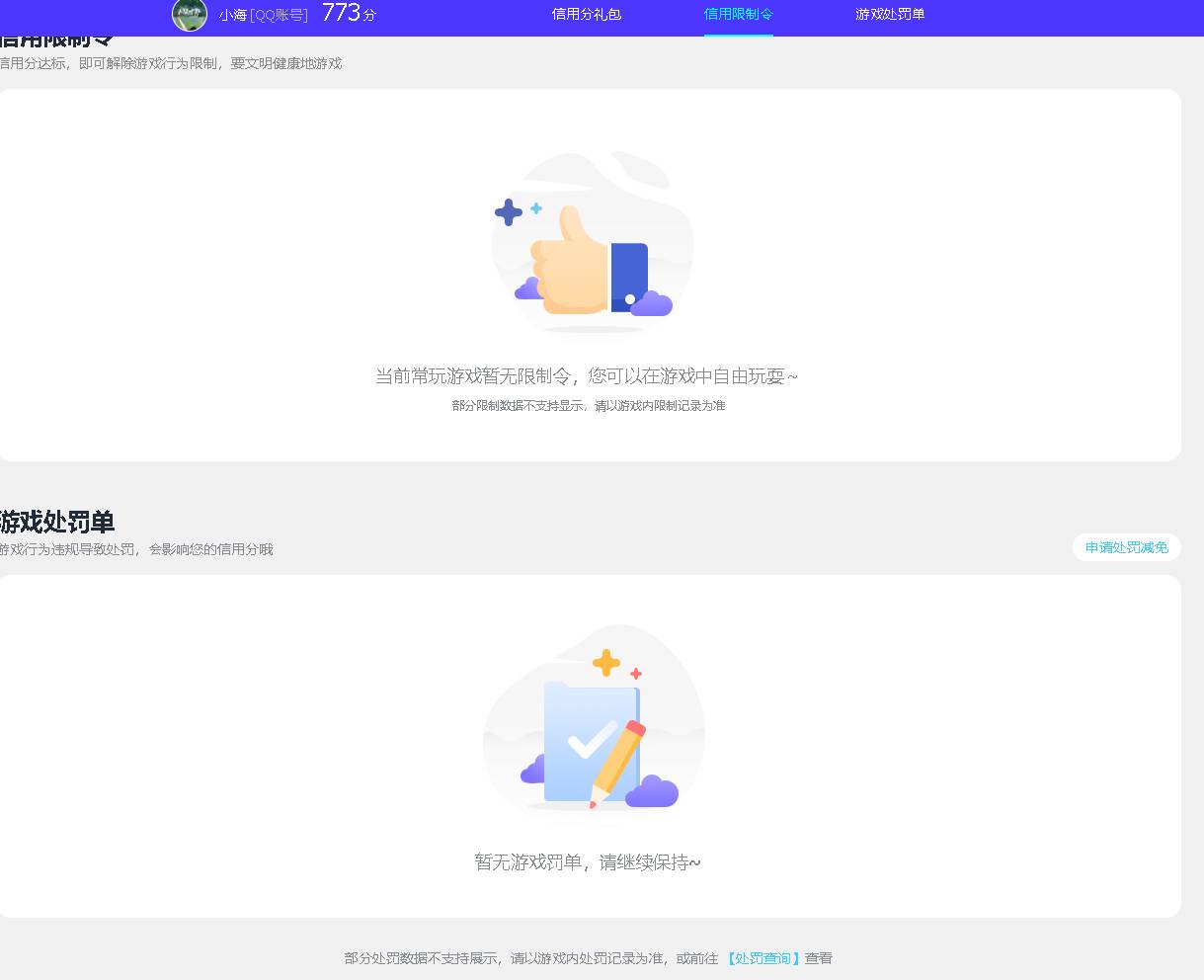Click the underline indicator below 信用限制令
The width and height of the screenshot is (1204, 980).
pos(738,36)
